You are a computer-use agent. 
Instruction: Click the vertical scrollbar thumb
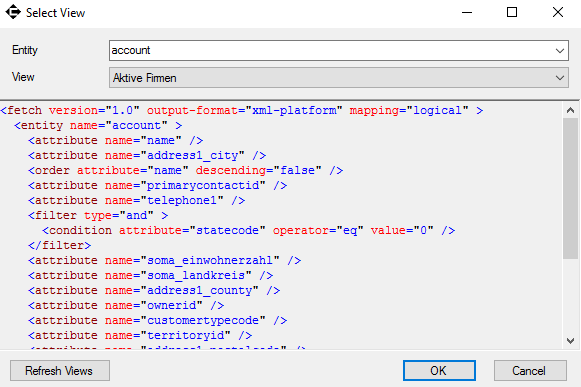coord(571,188)
